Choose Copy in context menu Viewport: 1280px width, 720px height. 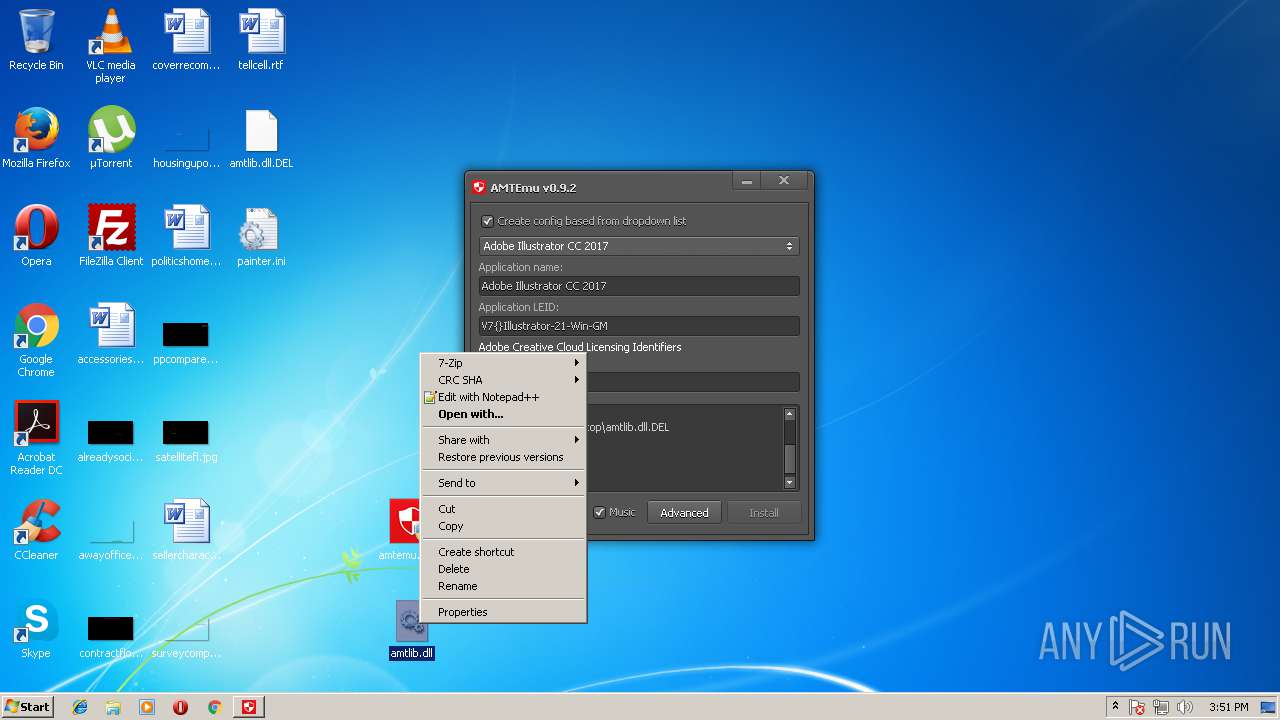504,526
